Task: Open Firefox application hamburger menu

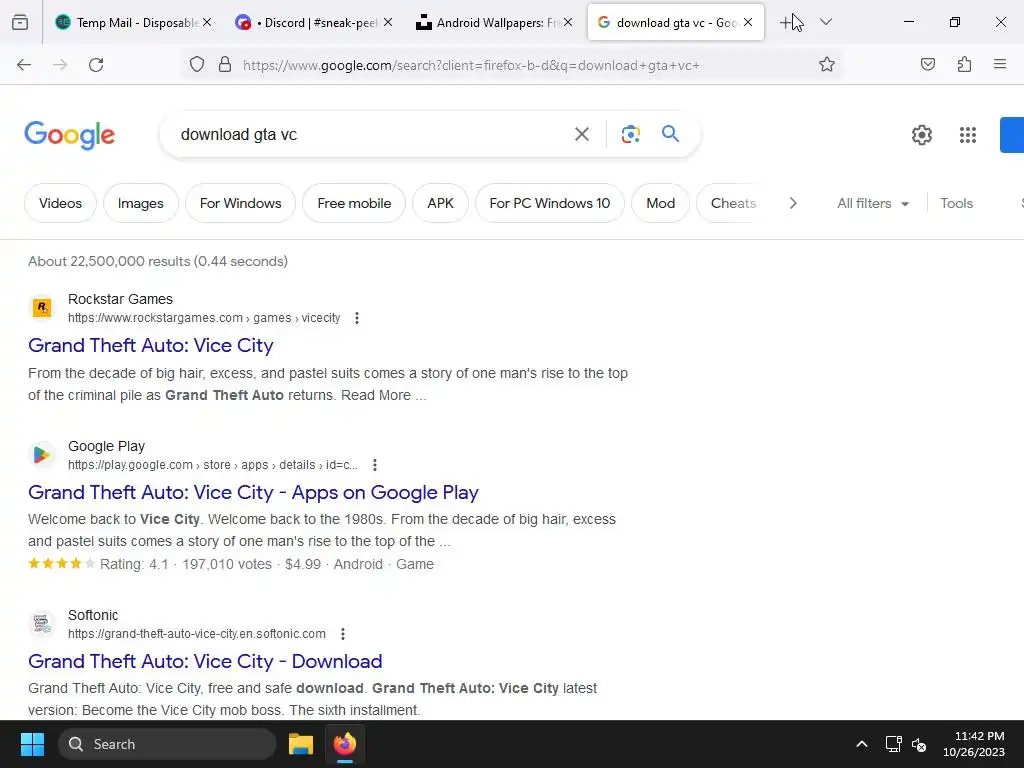Action: (1000, 64)
